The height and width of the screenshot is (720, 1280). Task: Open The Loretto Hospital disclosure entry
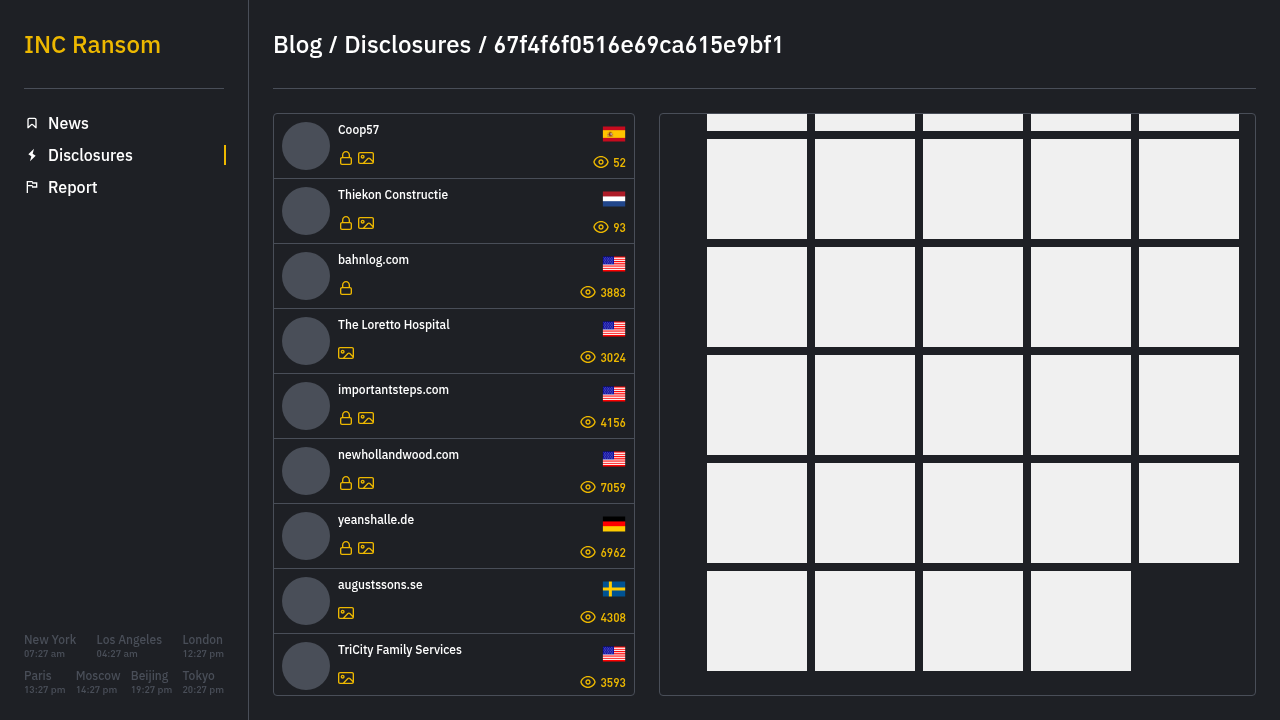click(x=454, y=341)
